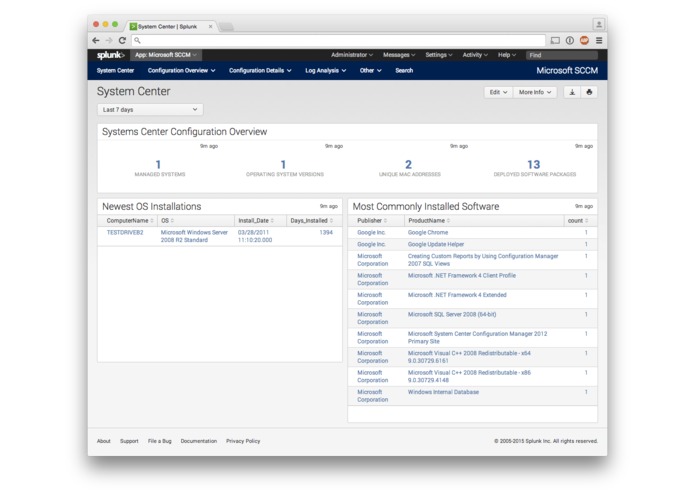The height and width of the screenshot is (494, 695).
Task: Open the Last 7 days time range picker
Action: (x=150, y=109)
